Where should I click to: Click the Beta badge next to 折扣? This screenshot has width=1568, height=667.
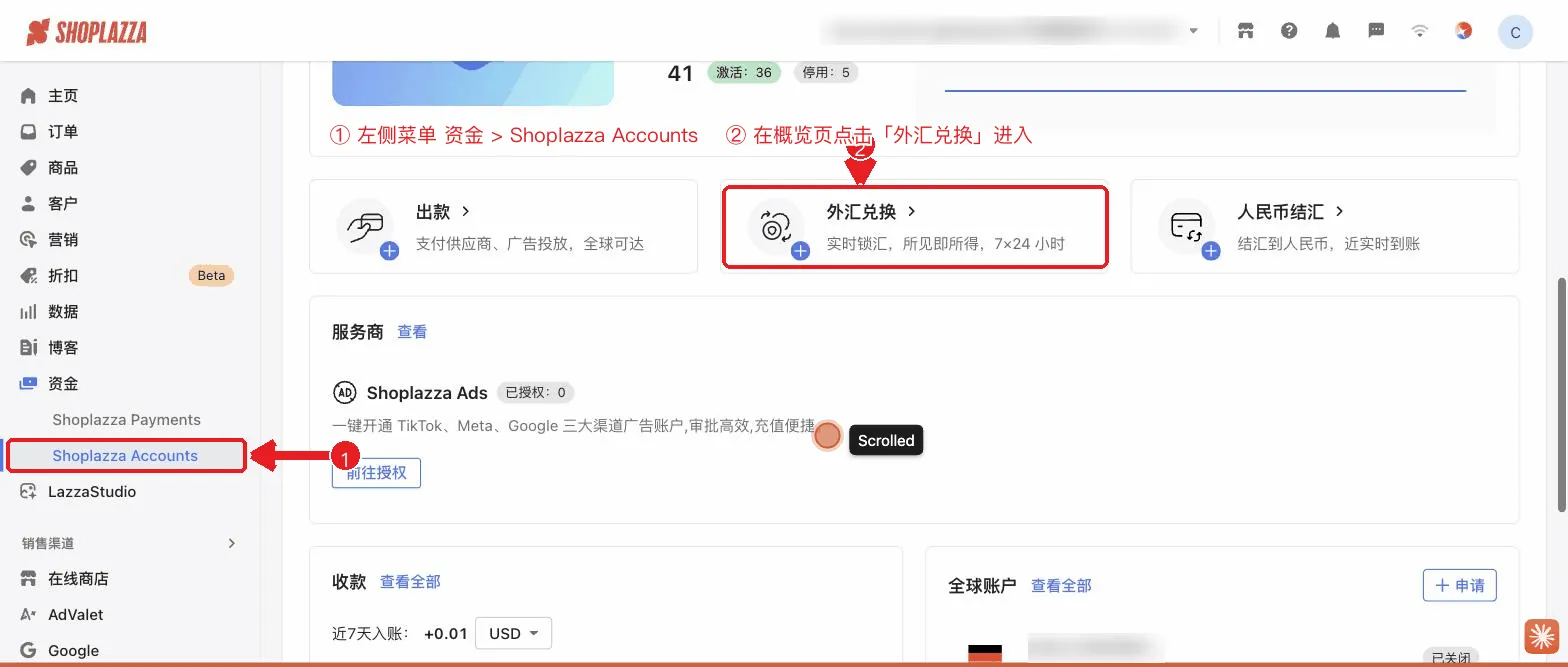click(x=211, y=276)
